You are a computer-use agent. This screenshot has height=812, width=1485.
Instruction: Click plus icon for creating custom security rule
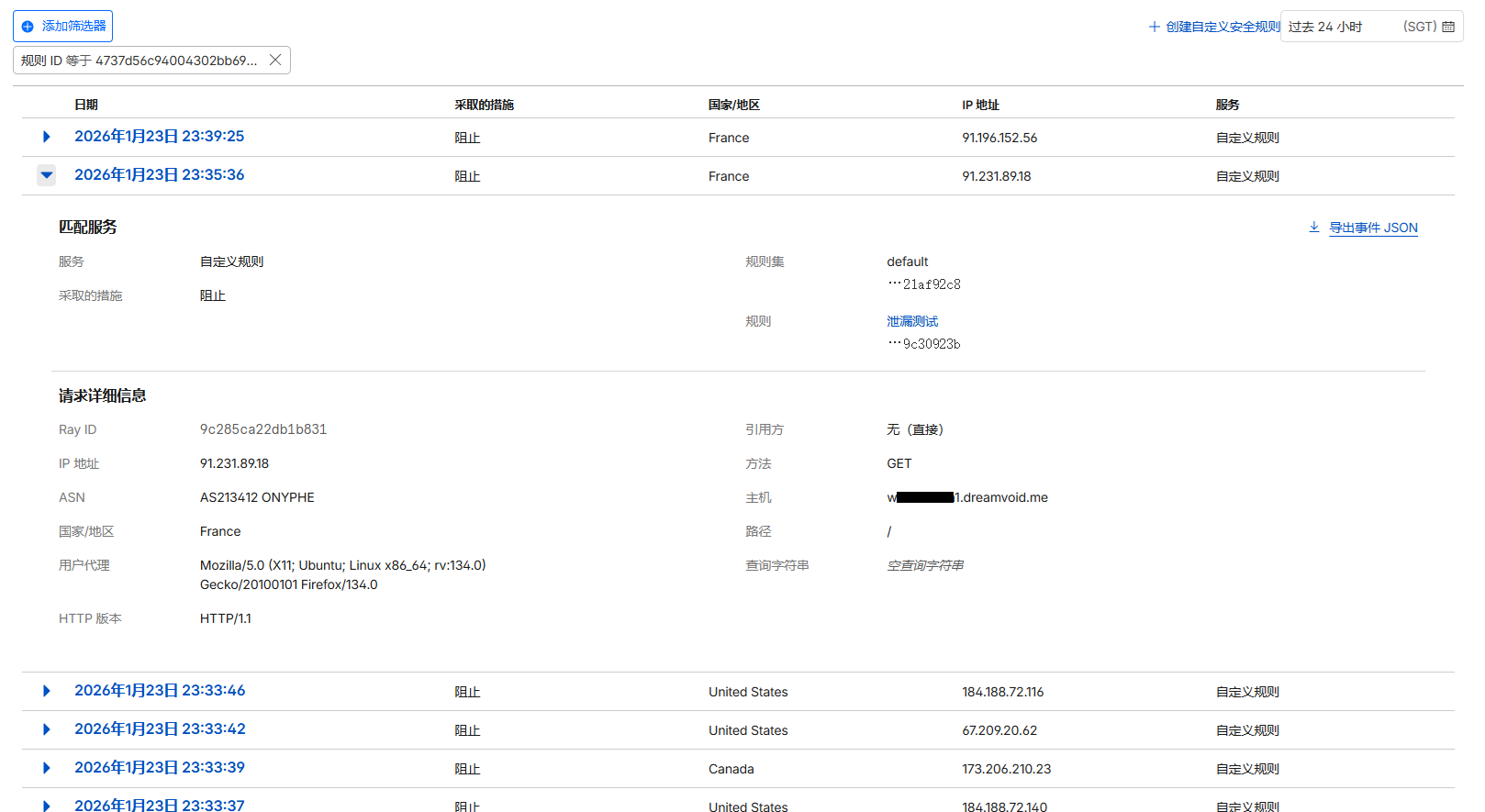tap(1155, 27)
